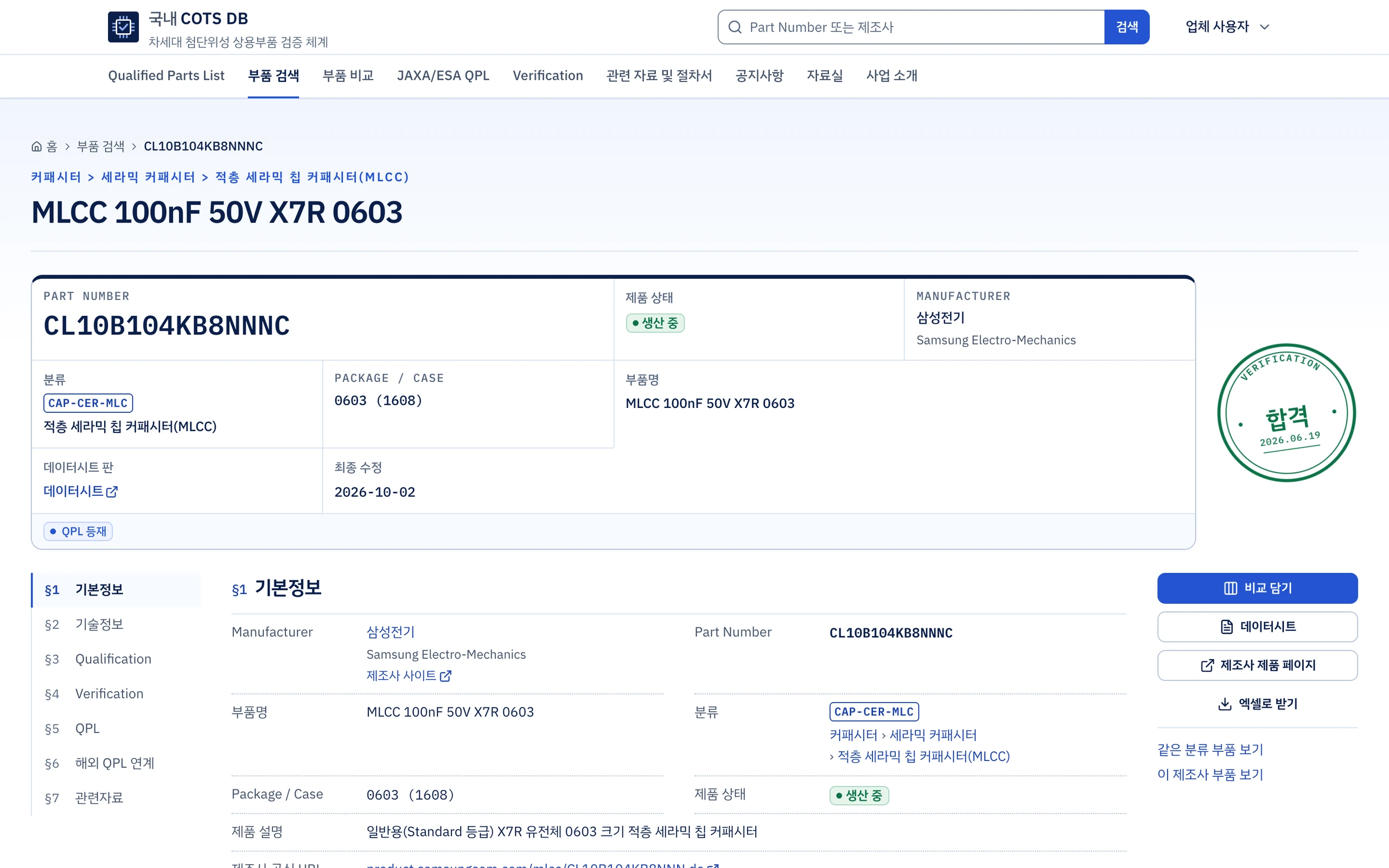
Task: Click the home icon in breadcrumb
Action: click(x=37, y=146)
